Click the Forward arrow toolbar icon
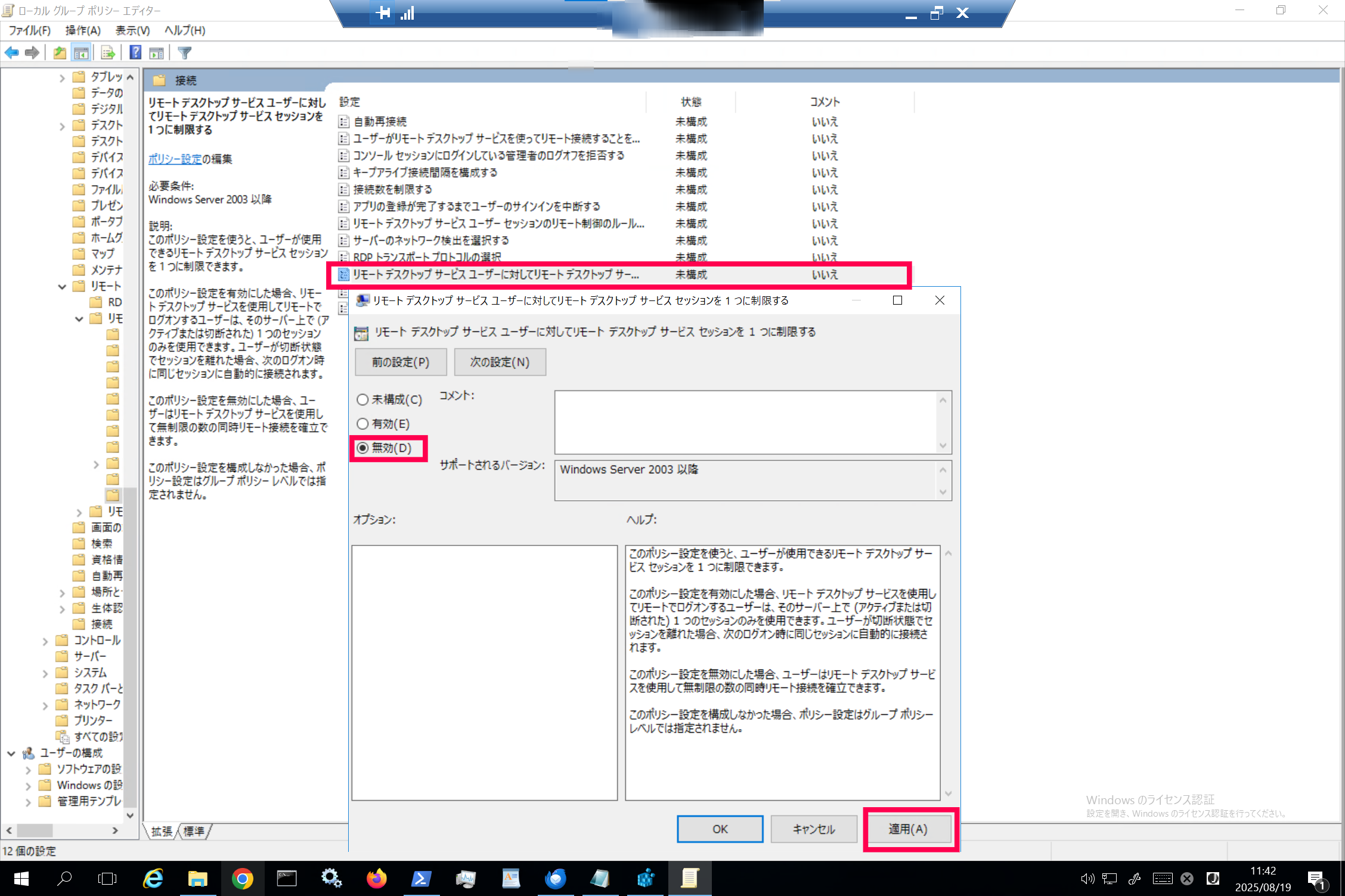This screenshot has height=896, width=1345. 32,53
